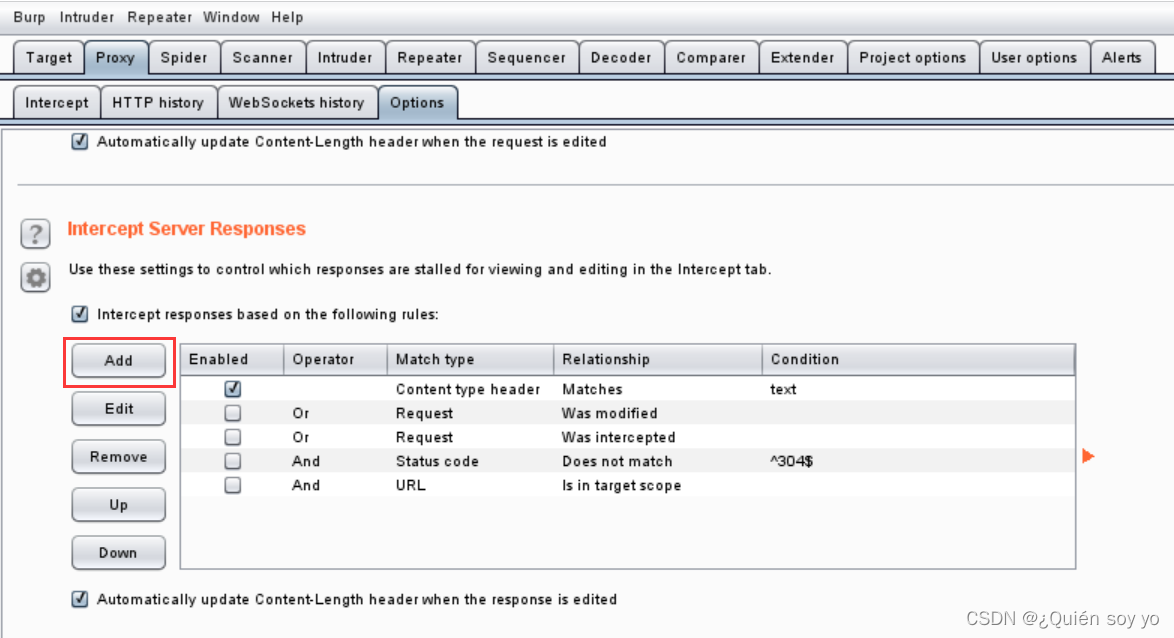Move rule with the Down button

118,553
